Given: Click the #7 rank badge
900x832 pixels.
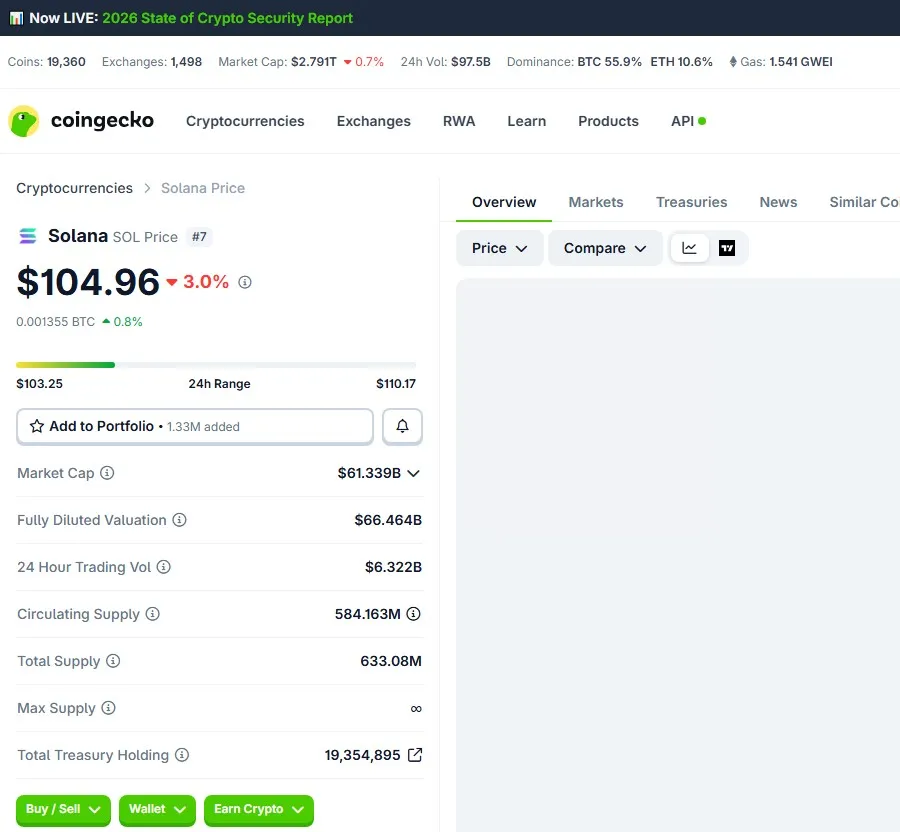Looking at the screenshot, I should click(x=199, y=237).
